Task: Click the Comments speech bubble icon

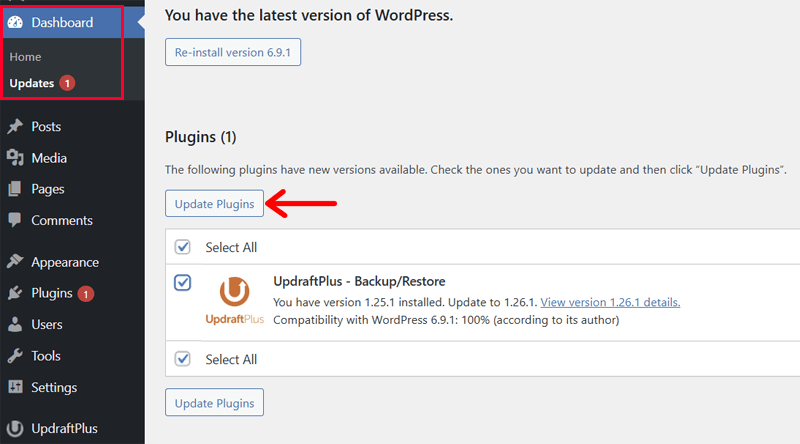Action: [15, 220]
